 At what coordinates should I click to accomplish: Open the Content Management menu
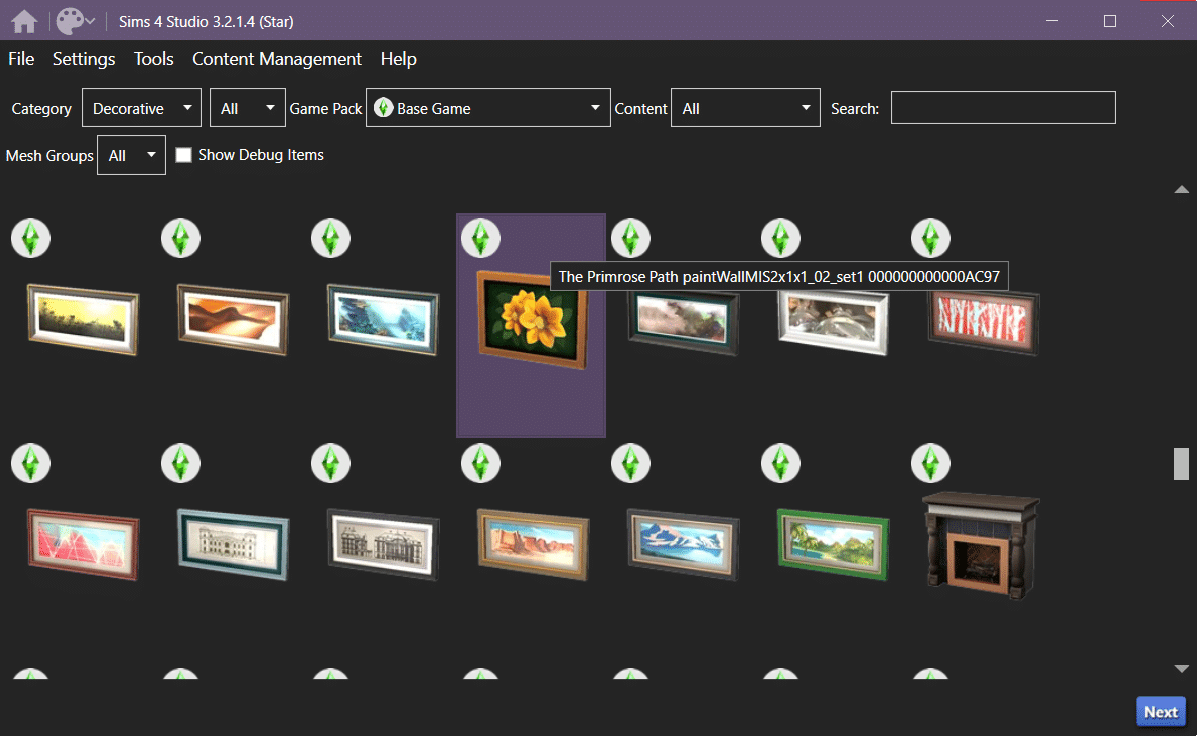point(276,59)
